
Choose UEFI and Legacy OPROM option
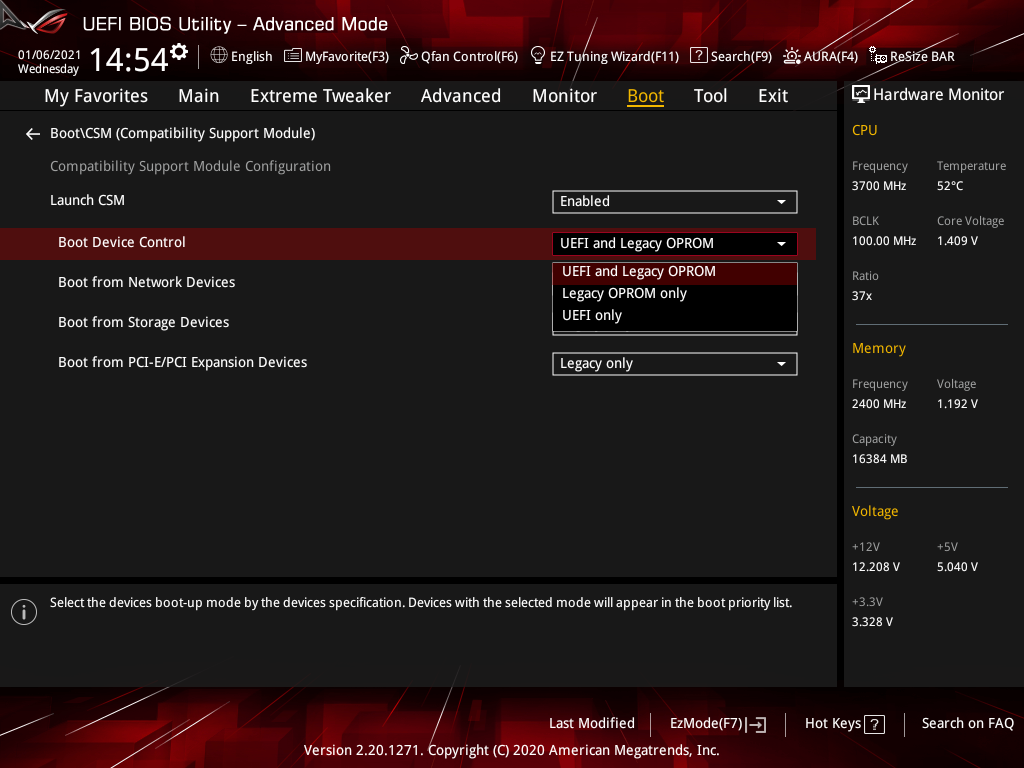pyautogui.click(x=675, y=272)
